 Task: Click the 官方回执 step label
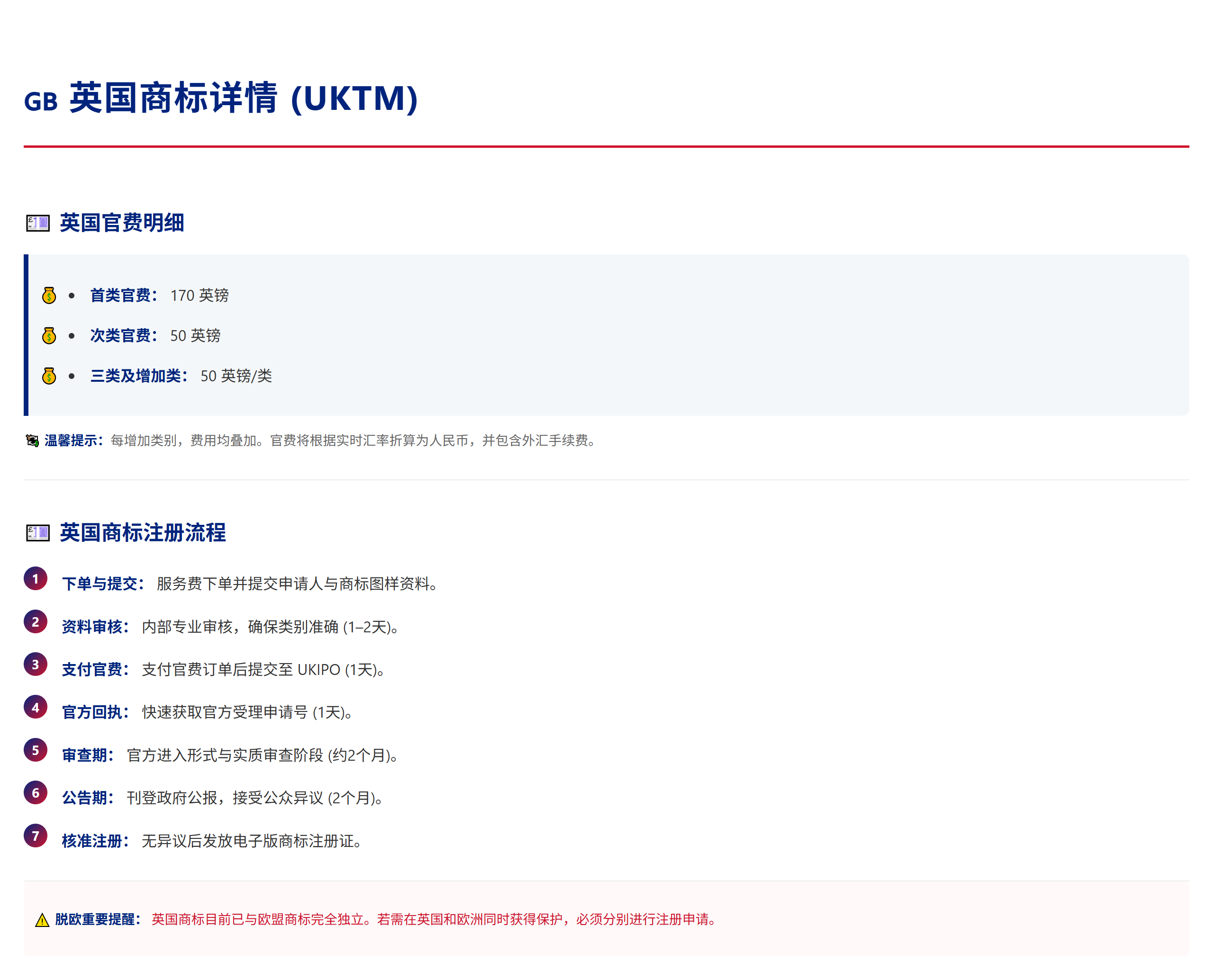95,713
